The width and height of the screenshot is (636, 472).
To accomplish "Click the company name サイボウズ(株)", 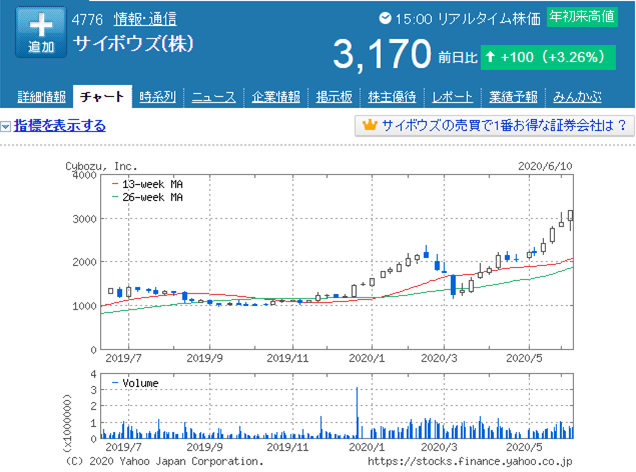I will tap(133, 43).
